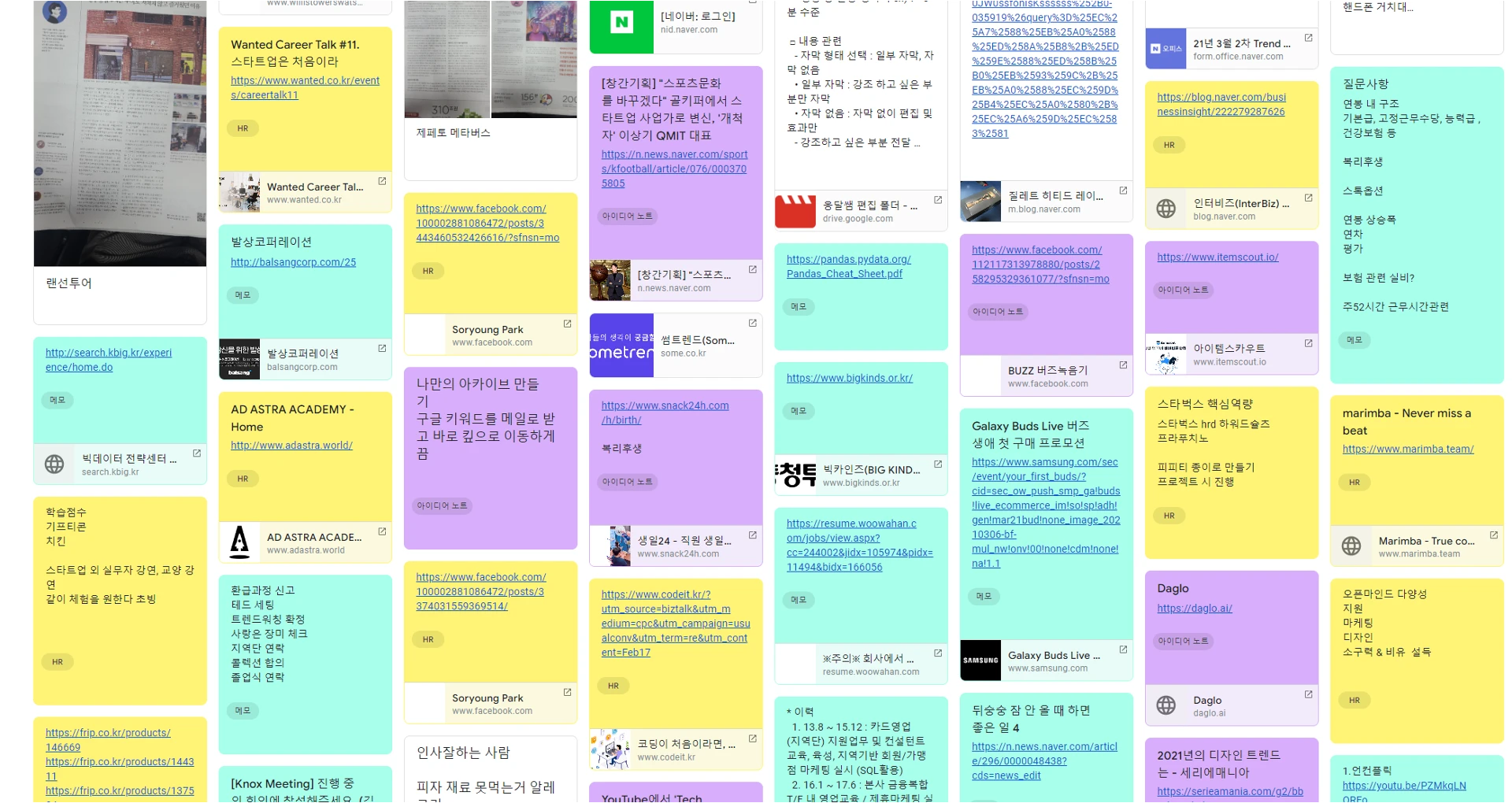Screen dimensions: 1512x803
Task: Open external link icon on AD ASTRA ACADEMY preview
Action: point(382,531)
